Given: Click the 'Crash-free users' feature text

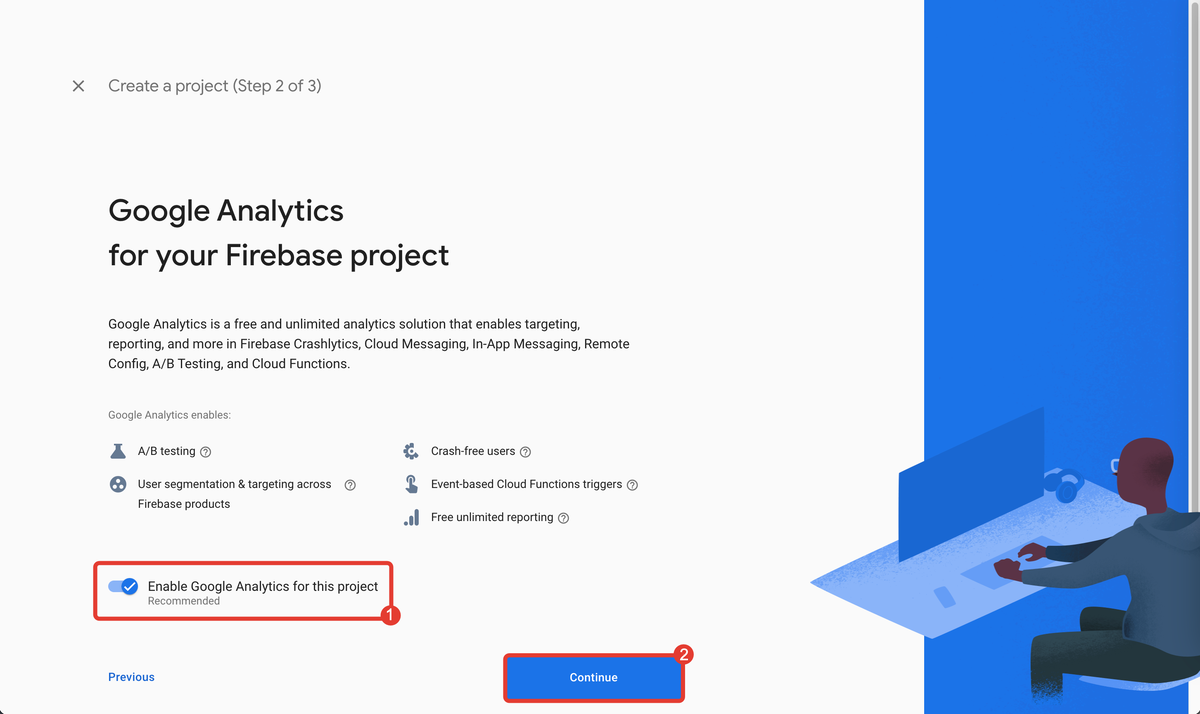Looking at the screenshot, I should (473, 451).
